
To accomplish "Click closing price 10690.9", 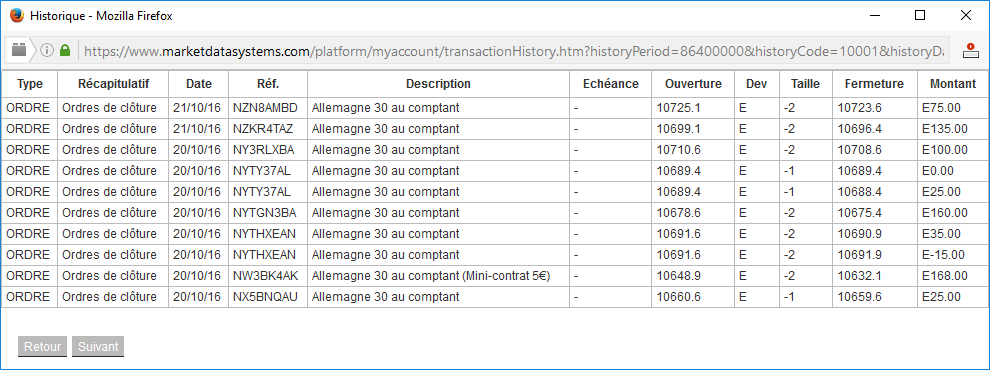I will pyautogui.click(x=859, y=234).
